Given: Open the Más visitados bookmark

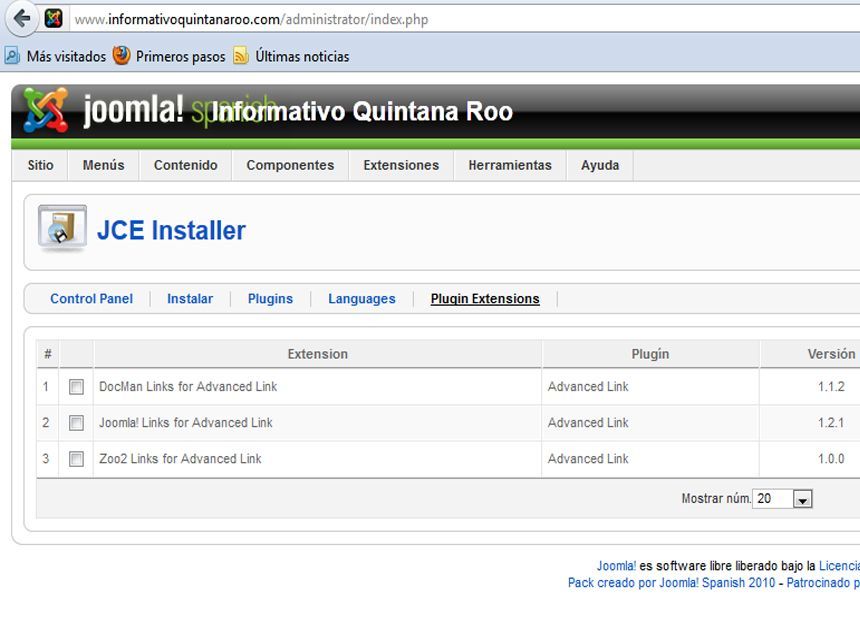Looking at the screenshot, I should 66,56.
